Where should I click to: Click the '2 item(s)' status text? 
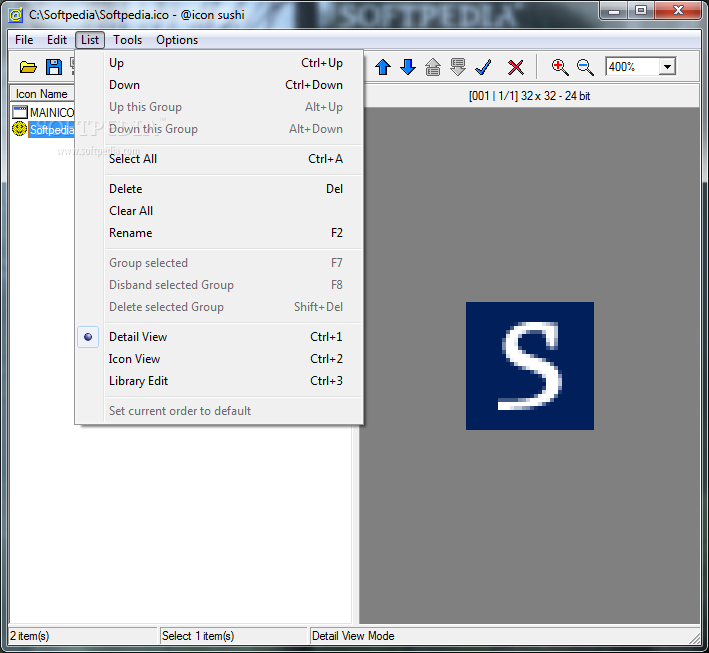point(30,636)
